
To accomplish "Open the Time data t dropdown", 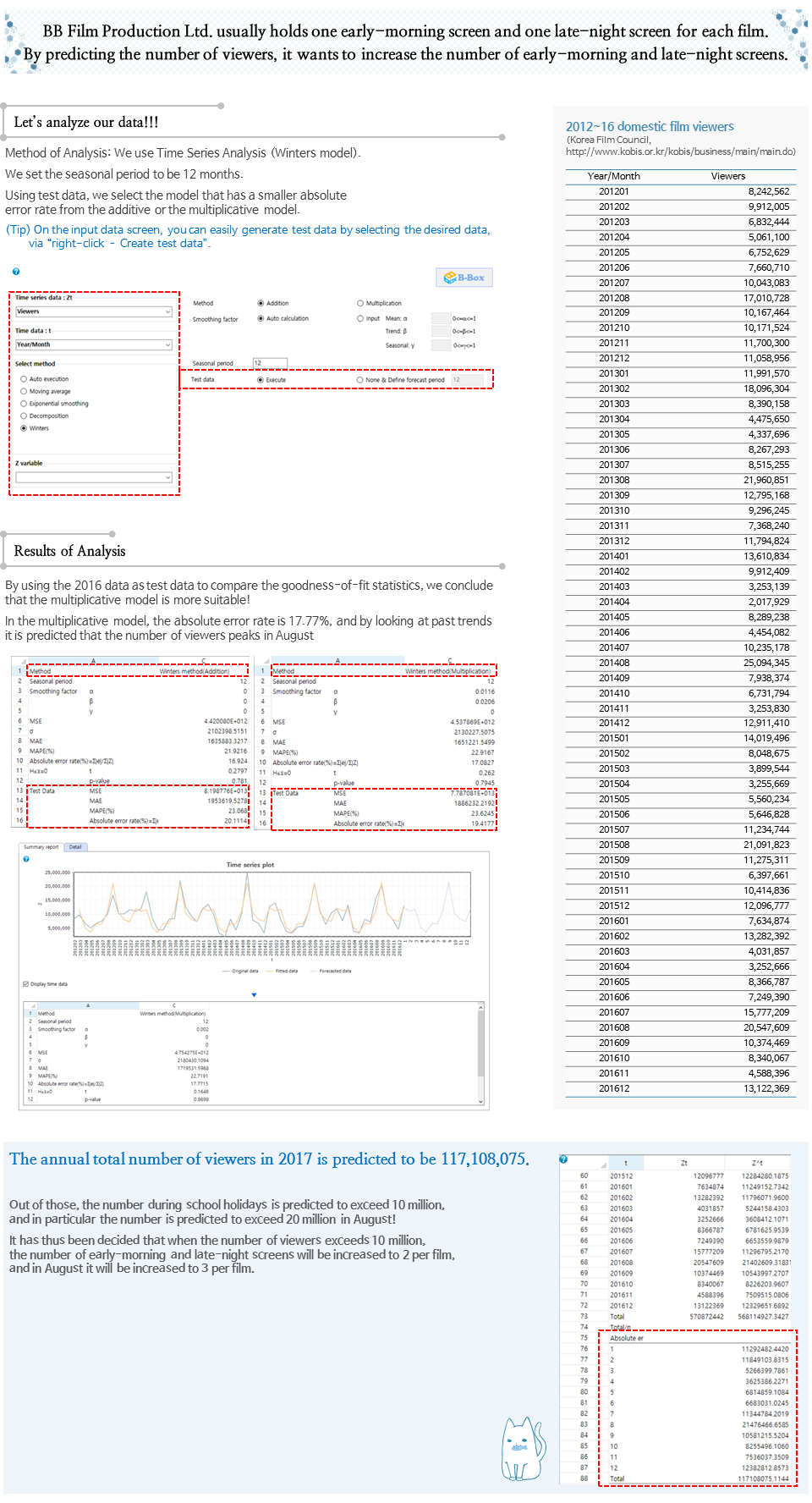I will (94, 344).
